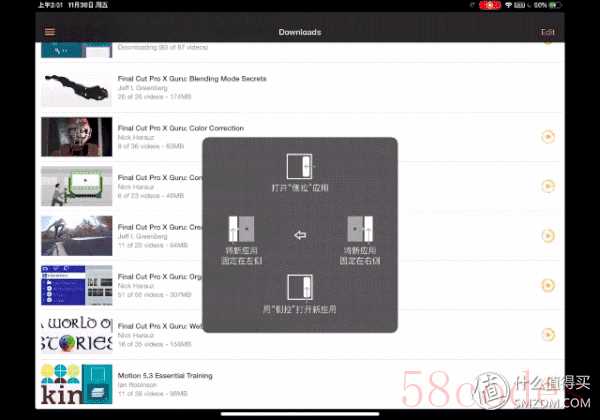The height and width of the screenshot is (420, 600).
Task: Open the Color Correction course thumbnail
Action: 77,137
